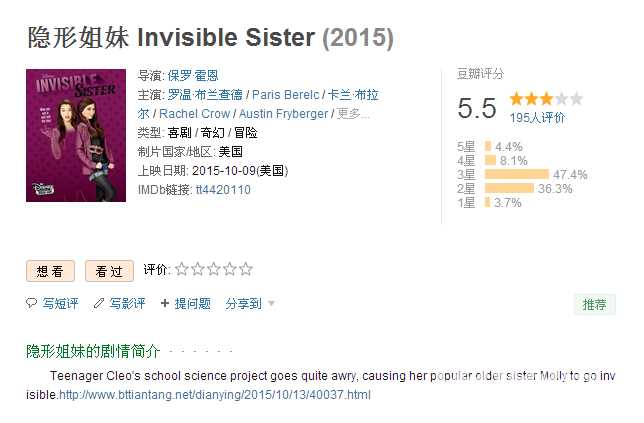The height and width of the screenshot is (423, 644).
Task: Open the bttiantang.net URL in synopsis
Action: pyautogui.click(x=215, y=395)
